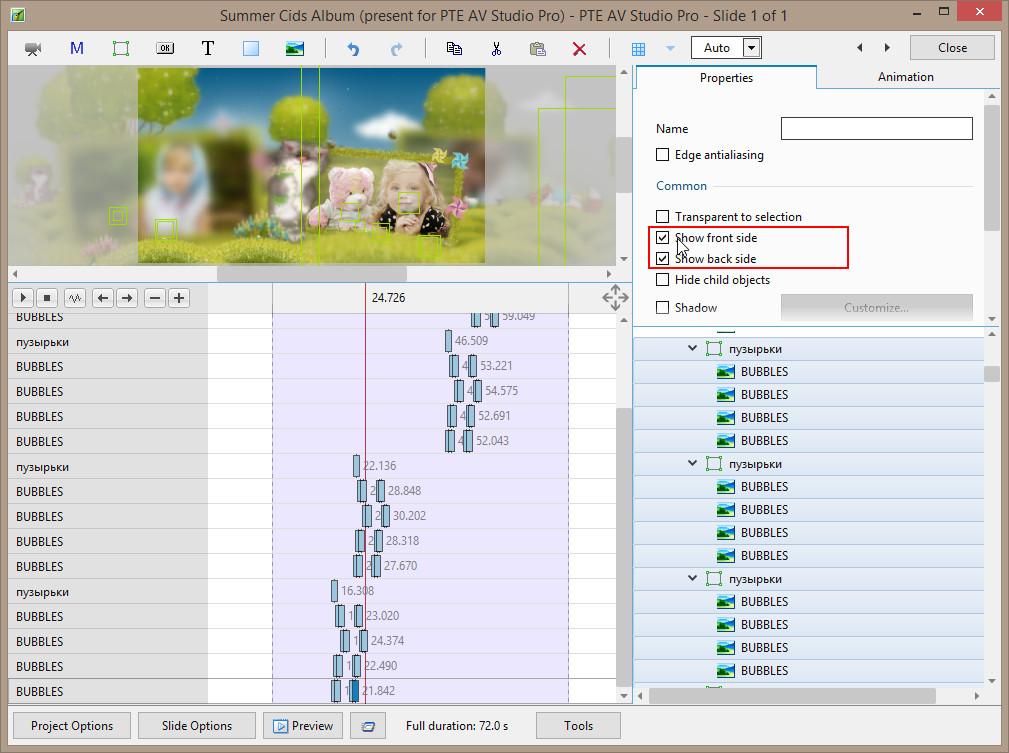Enable Edge antialiasing checkbox
Image resolution: width=1009 pixels, height=753 pixels.
pos(662,155)
